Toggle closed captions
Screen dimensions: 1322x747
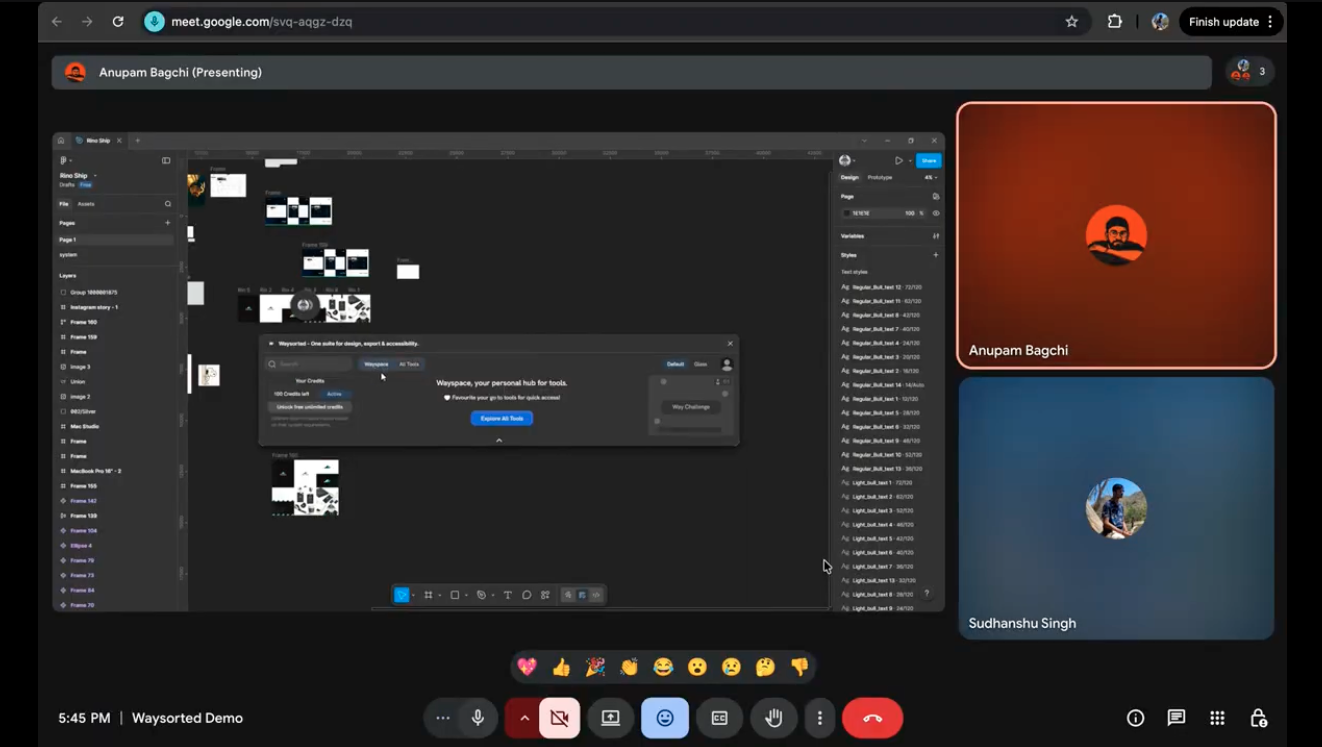719,718
